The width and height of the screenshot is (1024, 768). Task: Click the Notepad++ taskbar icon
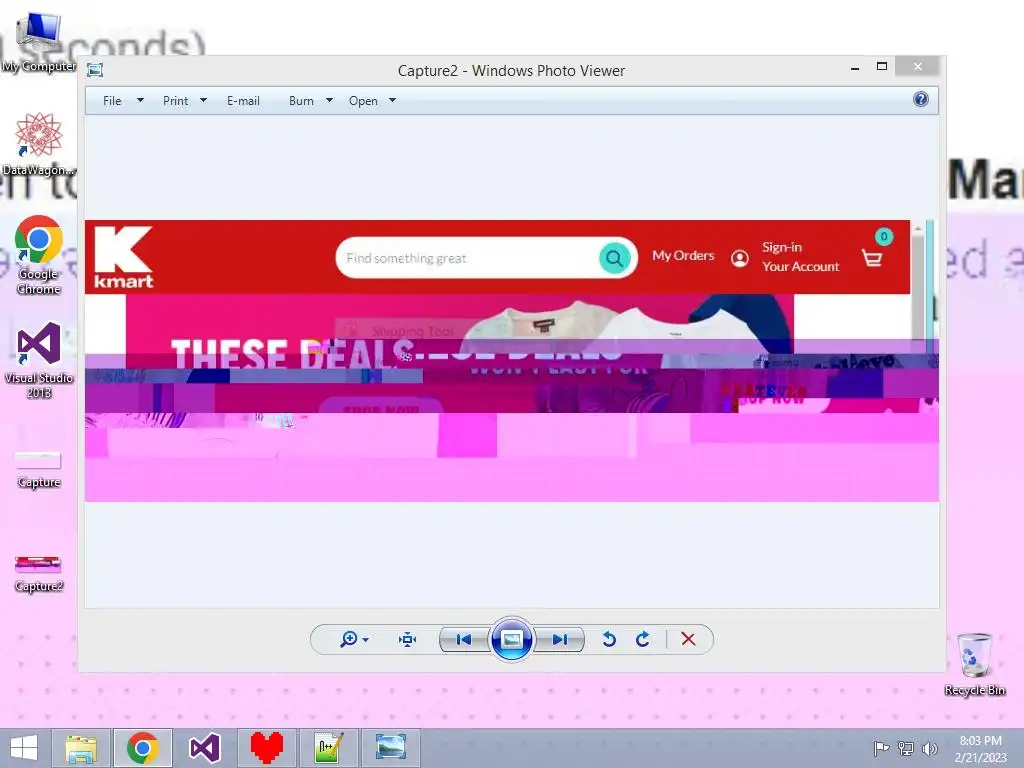[x=328, y=748]
